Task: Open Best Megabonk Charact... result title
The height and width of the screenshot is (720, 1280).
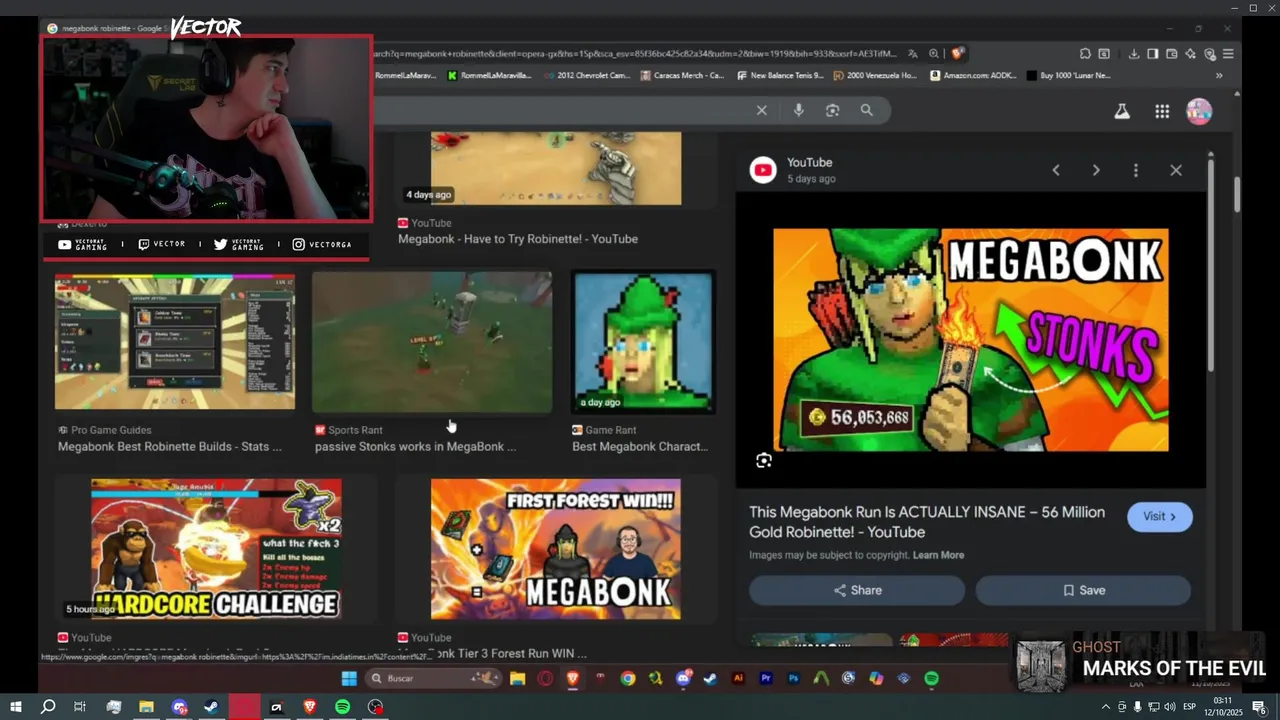Action: 640,447
